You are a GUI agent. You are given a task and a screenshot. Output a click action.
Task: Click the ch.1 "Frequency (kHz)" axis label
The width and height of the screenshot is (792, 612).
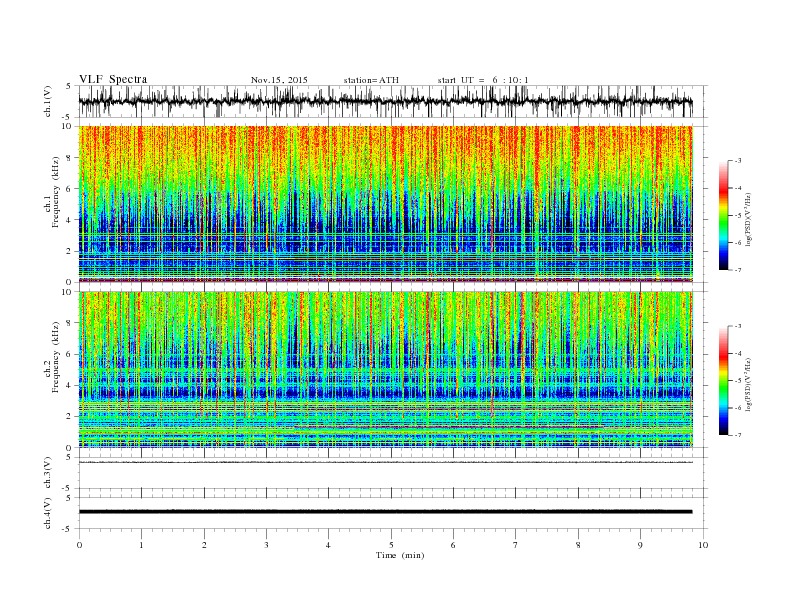click(x=55, y=192)
